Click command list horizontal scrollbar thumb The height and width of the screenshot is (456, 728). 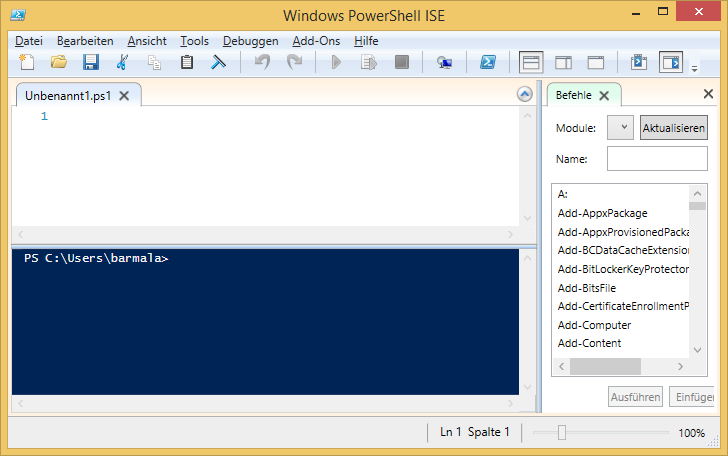tap(605, 366)
